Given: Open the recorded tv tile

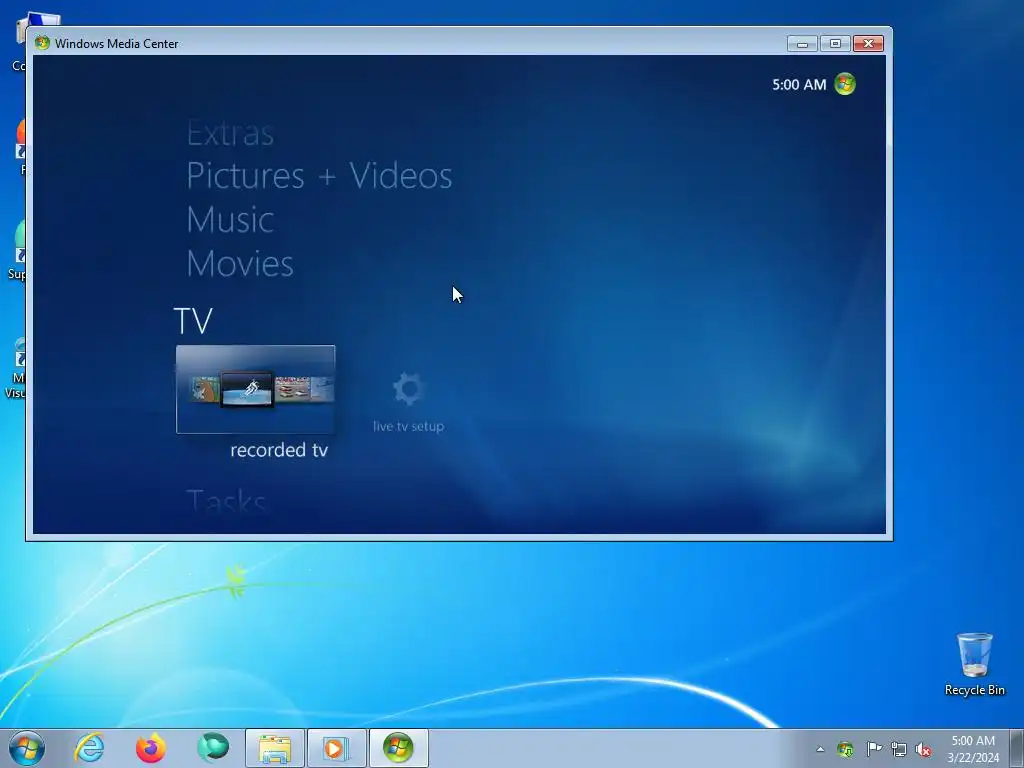Looking at the screenshot, I should [255, 389].
